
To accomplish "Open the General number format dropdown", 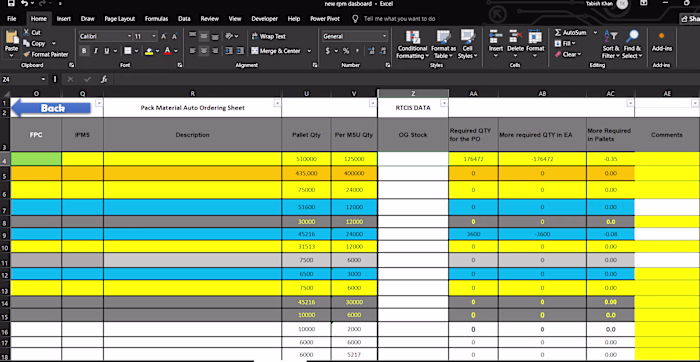I will [384, 36].
